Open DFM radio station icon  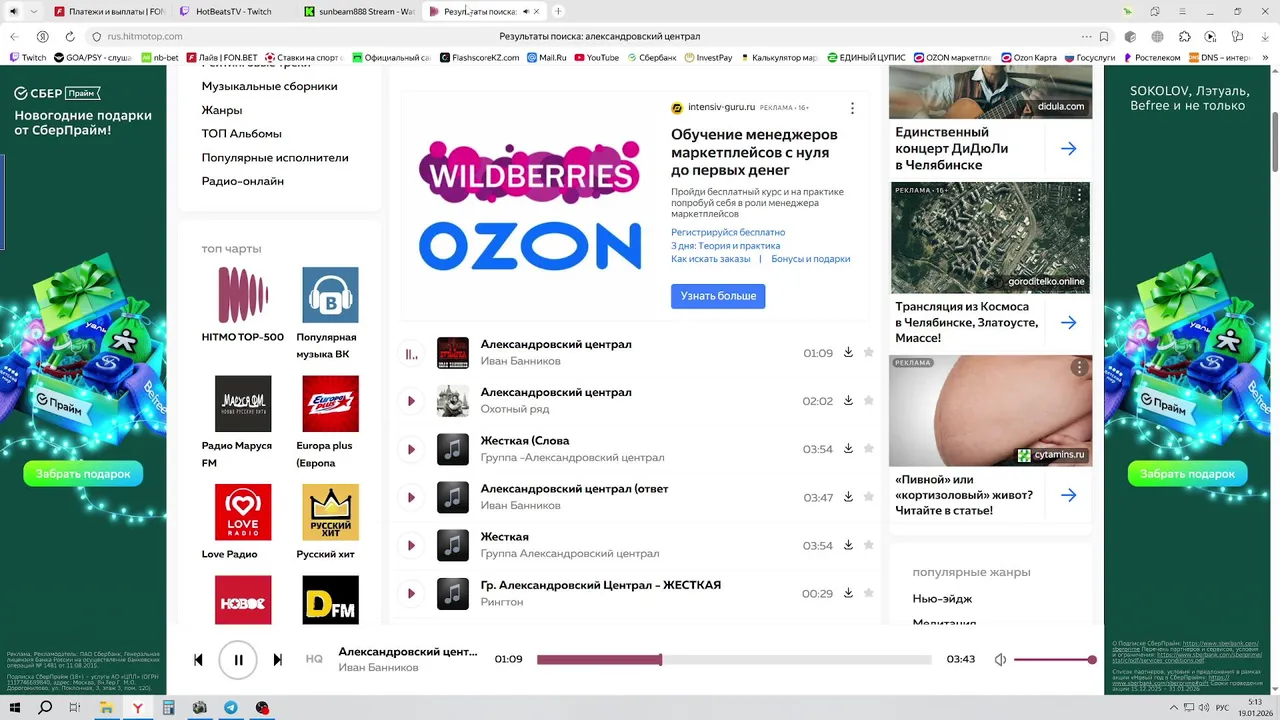(330, 600)
